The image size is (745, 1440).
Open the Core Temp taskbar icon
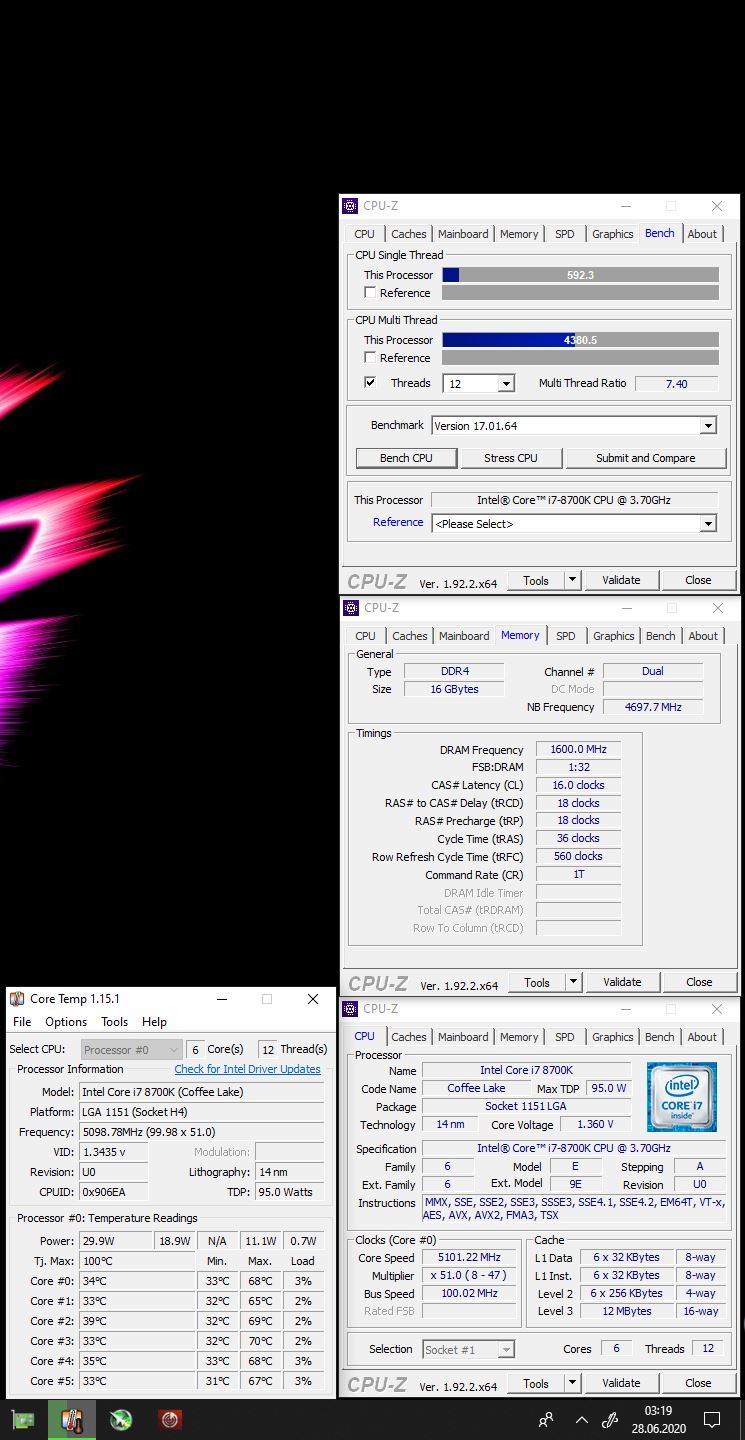coord(72,1420)
